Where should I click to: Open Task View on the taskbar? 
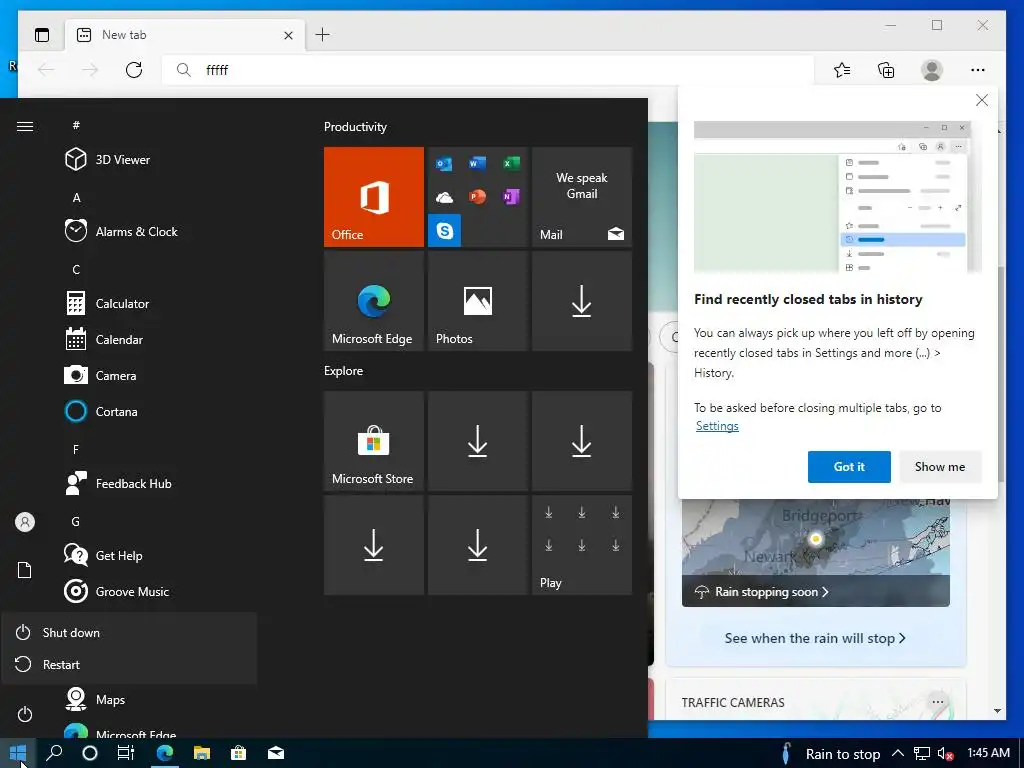[125, 753]
